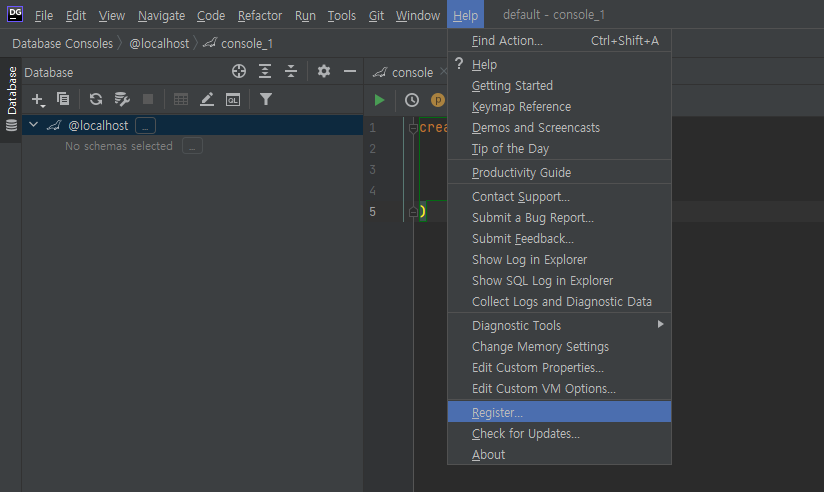Click the Duplicate data source icon
Viewport: 824px width, 492px height.
pyautogui.click(x=63, y=99)
